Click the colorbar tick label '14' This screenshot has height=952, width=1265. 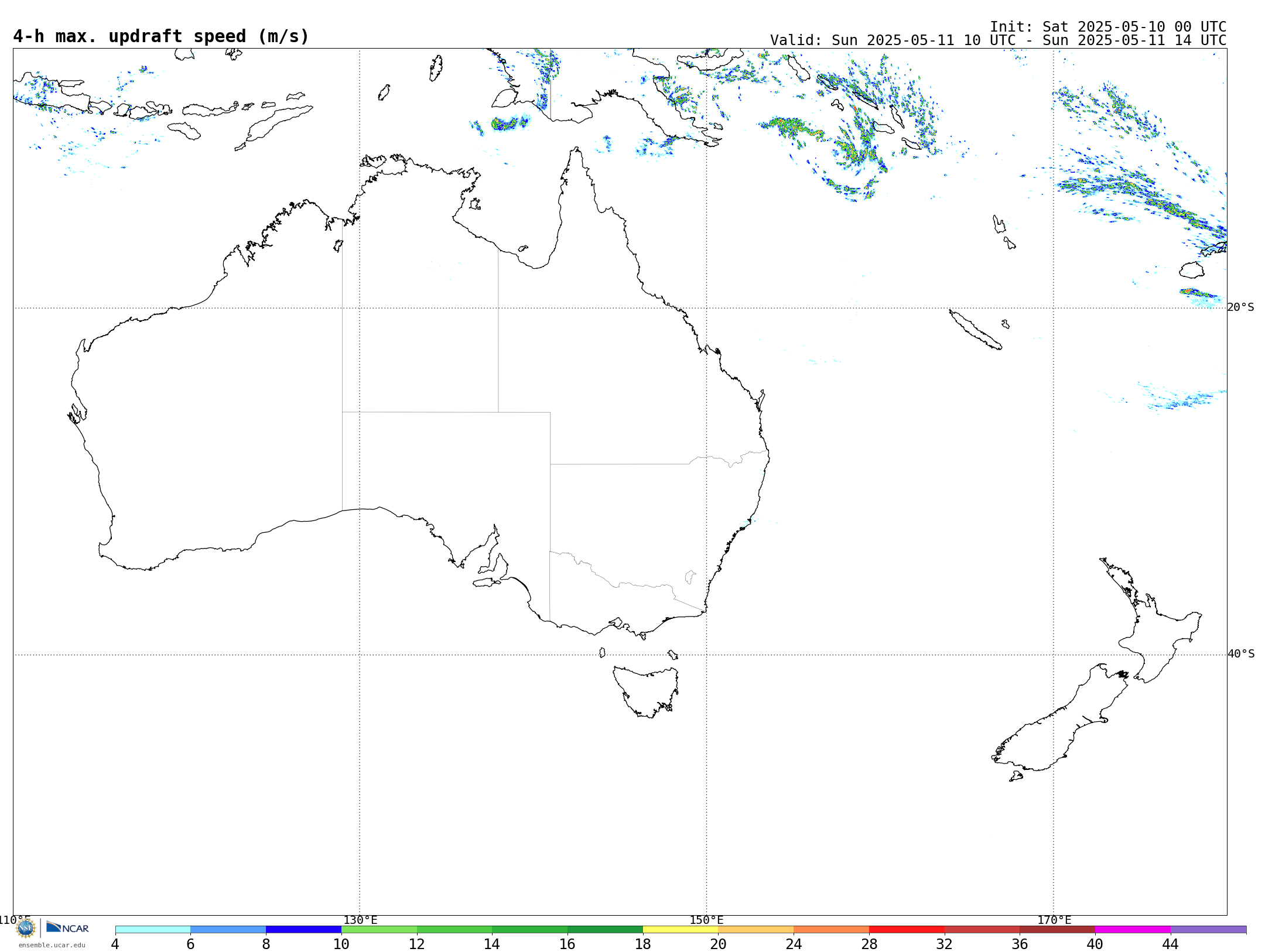tap(492, 944)
